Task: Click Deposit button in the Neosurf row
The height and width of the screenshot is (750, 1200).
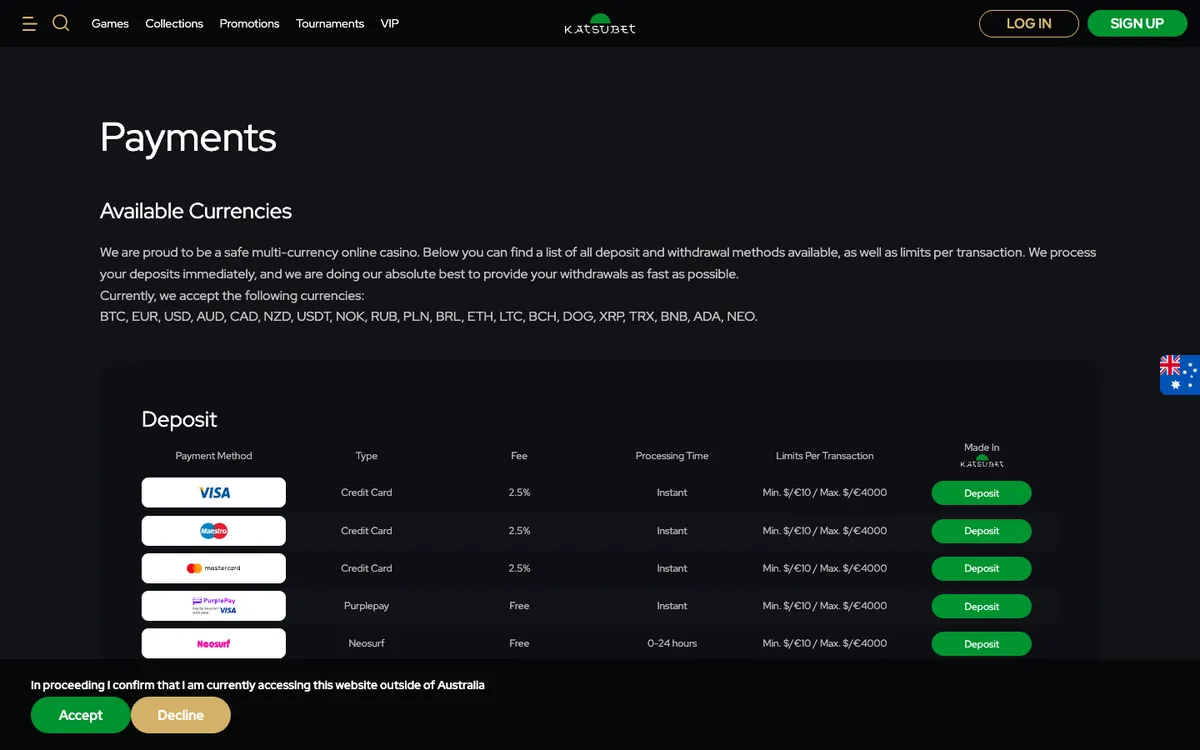Action: pos(982,644)
